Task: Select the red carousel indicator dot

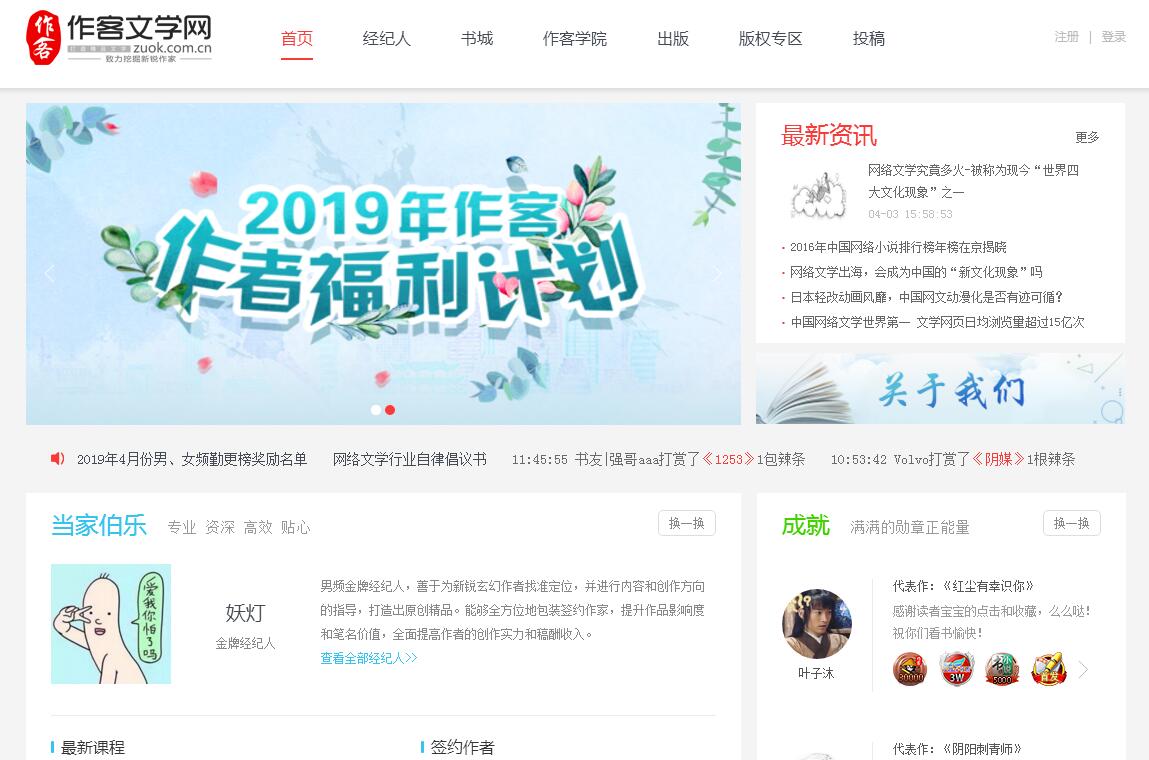Action: point(390,410)
